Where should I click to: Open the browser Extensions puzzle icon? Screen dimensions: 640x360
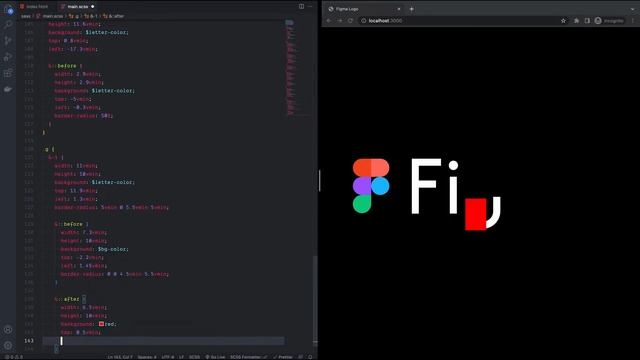576,20
